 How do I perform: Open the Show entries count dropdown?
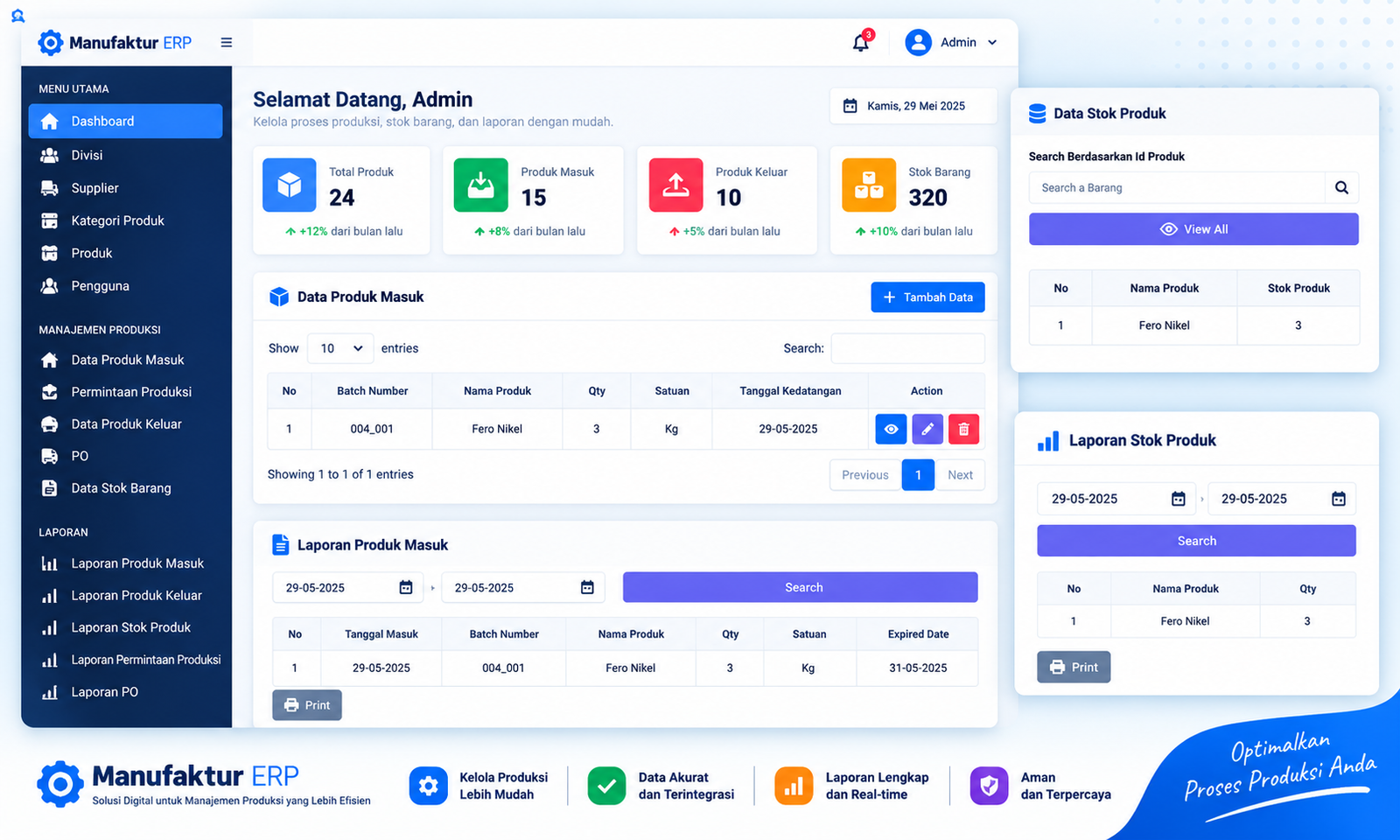pyautogui.click(x=340, y=348)
